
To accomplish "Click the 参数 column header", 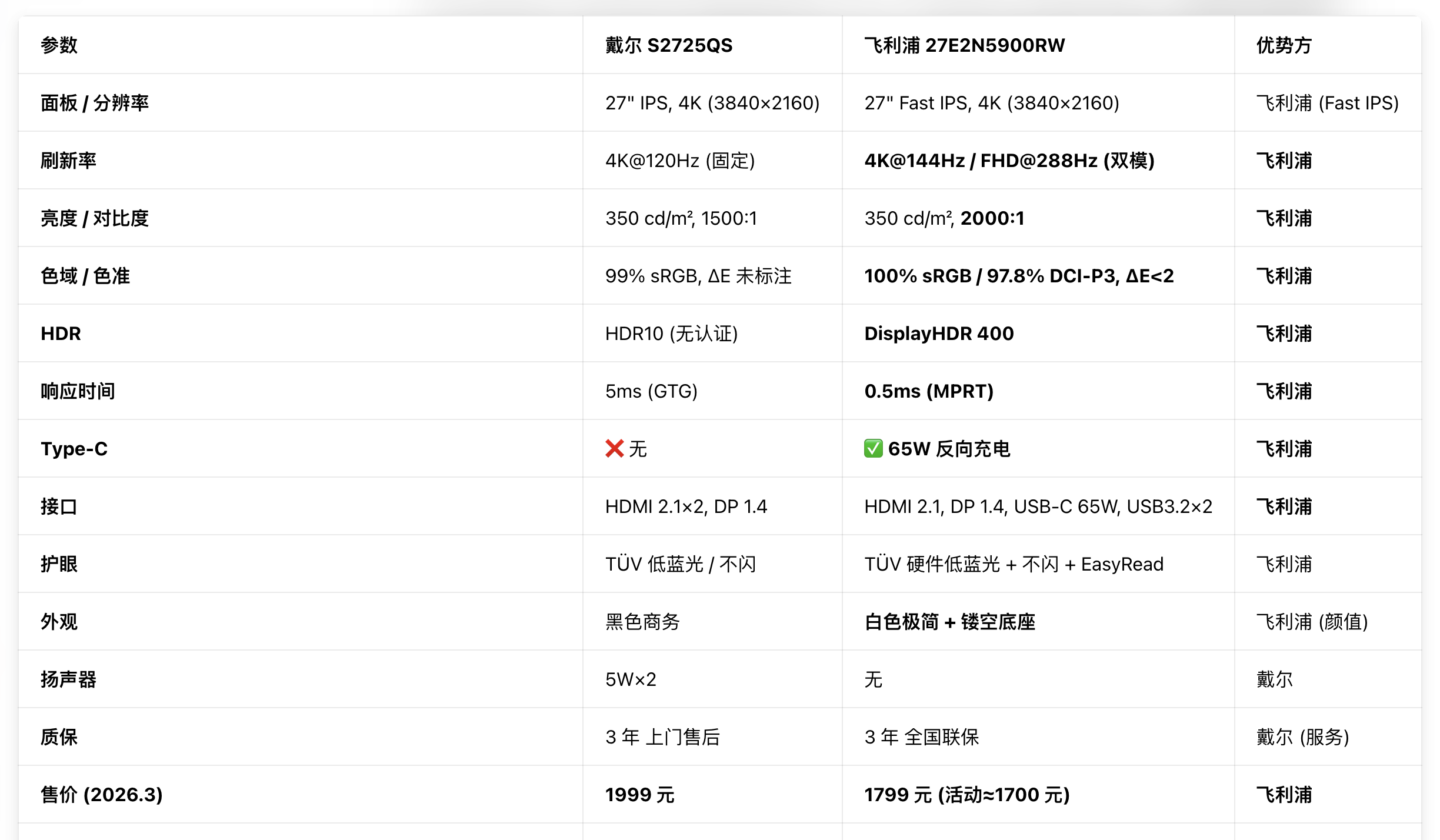I will click(59, 45).
